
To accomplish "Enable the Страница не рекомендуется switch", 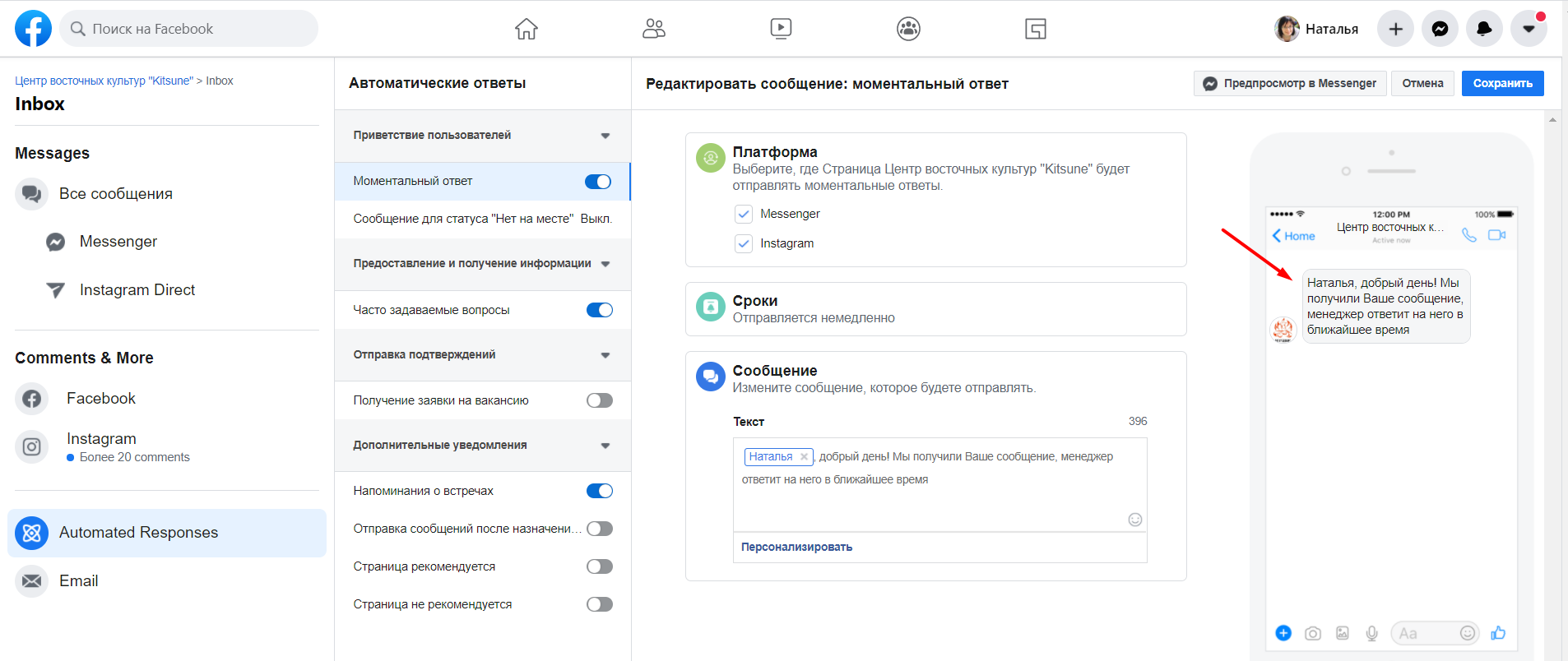I will [600, 604].
